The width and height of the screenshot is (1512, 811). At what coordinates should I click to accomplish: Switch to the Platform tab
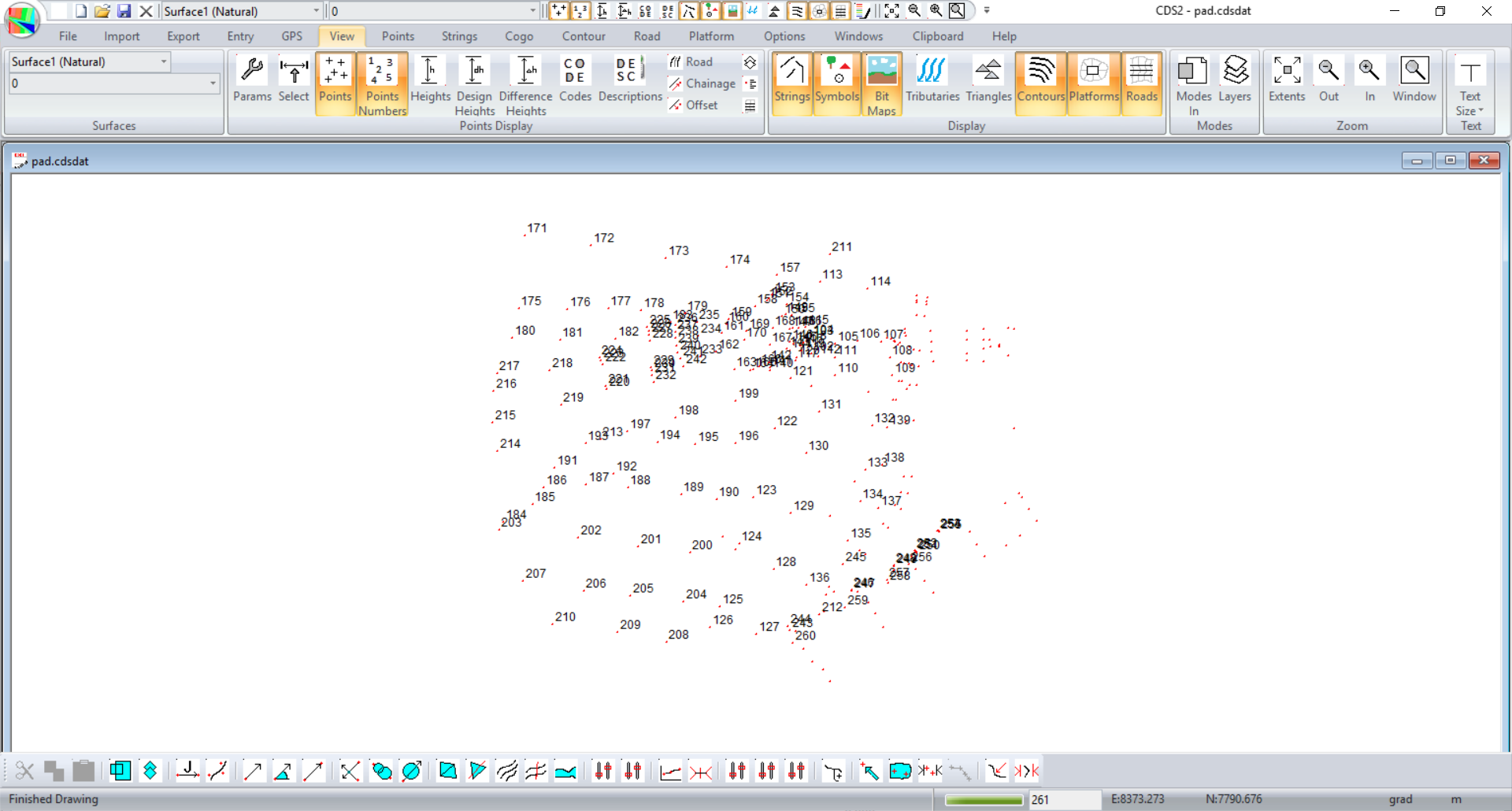pos(710,36)
